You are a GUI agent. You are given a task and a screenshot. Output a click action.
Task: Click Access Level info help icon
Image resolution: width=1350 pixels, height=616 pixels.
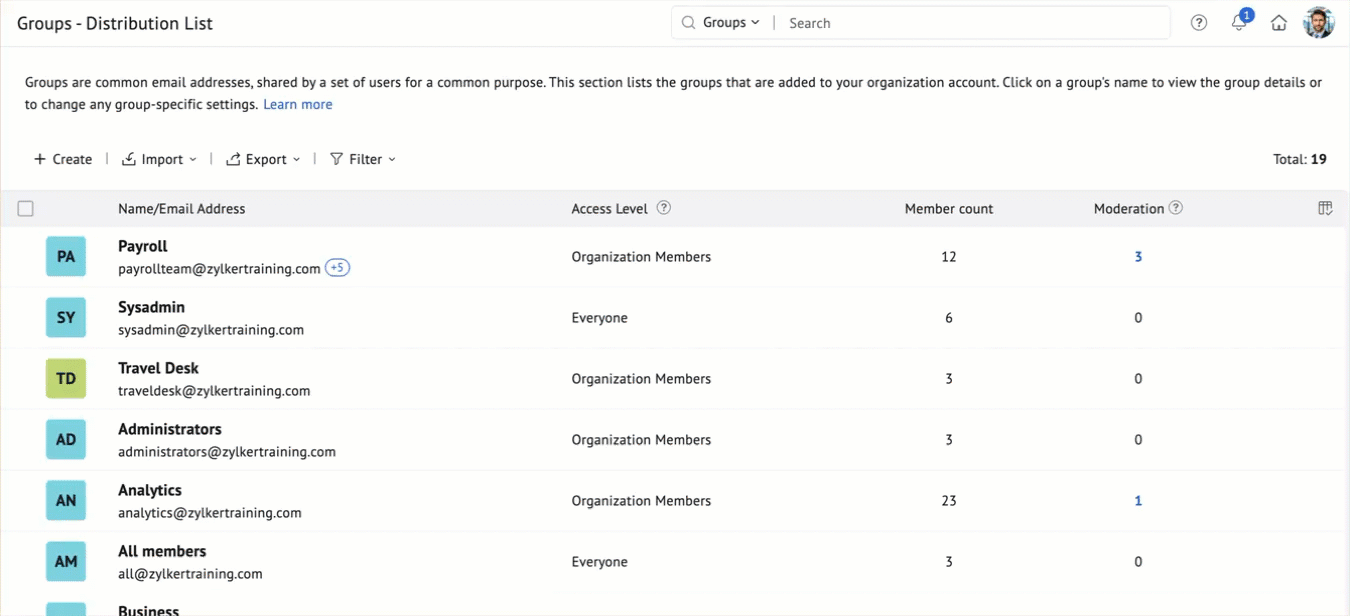click(663, 208)
